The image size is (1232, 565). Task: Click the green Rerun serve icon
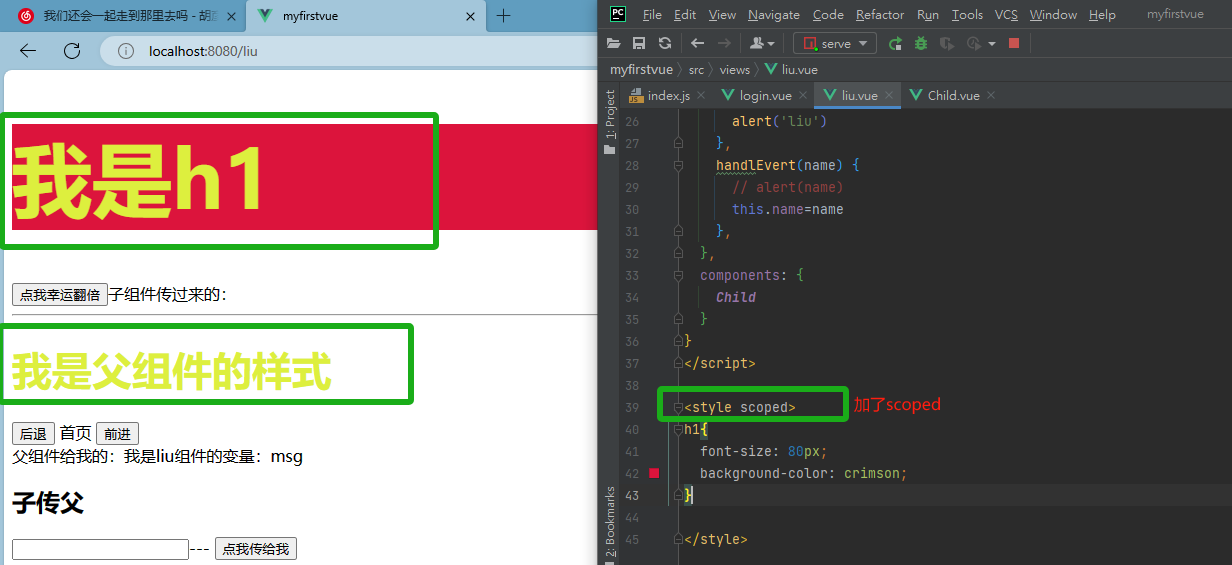tap(895, 43)
